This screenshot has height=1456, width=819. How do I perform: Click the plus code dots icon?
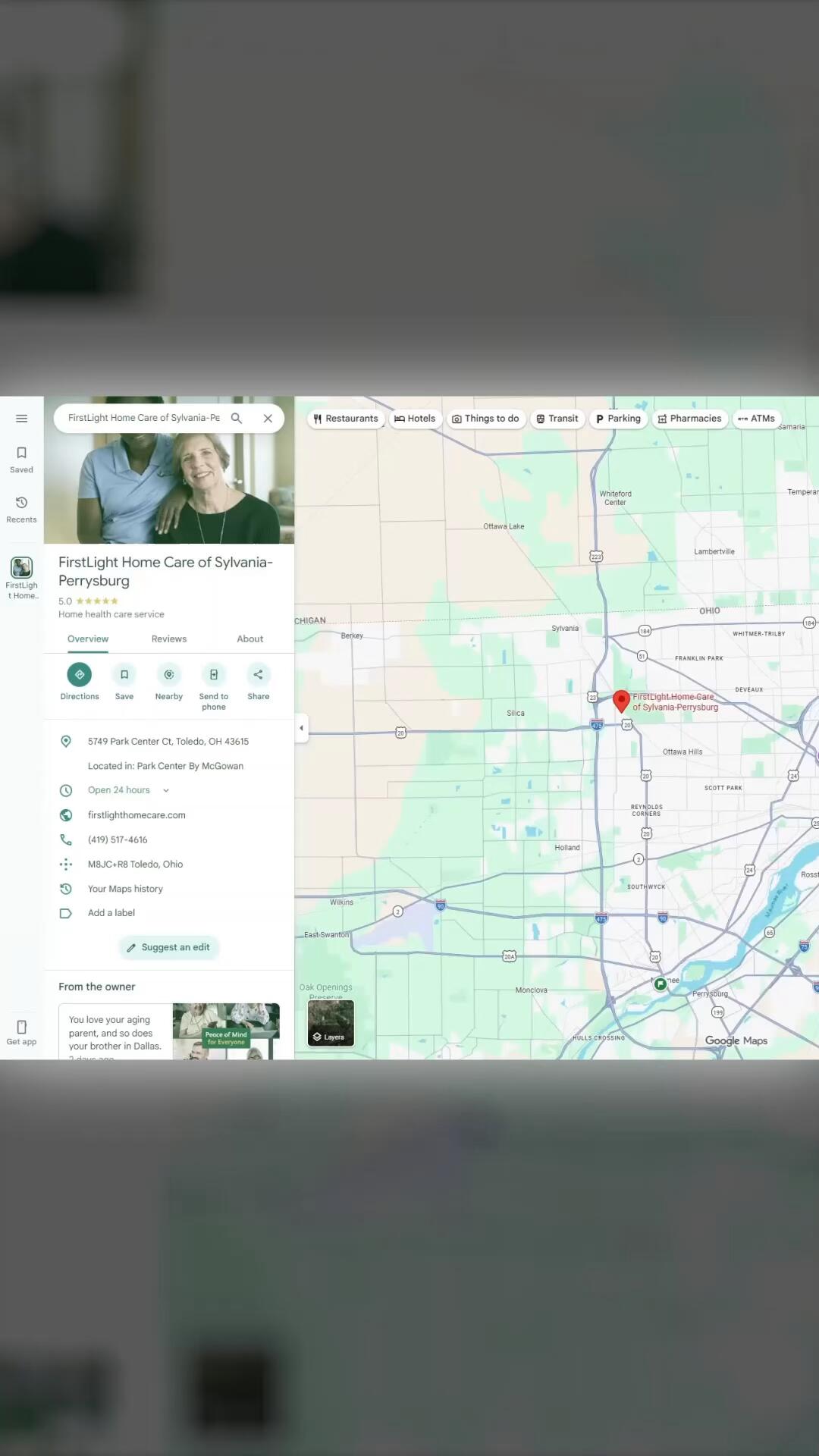(x=66, y=864)
